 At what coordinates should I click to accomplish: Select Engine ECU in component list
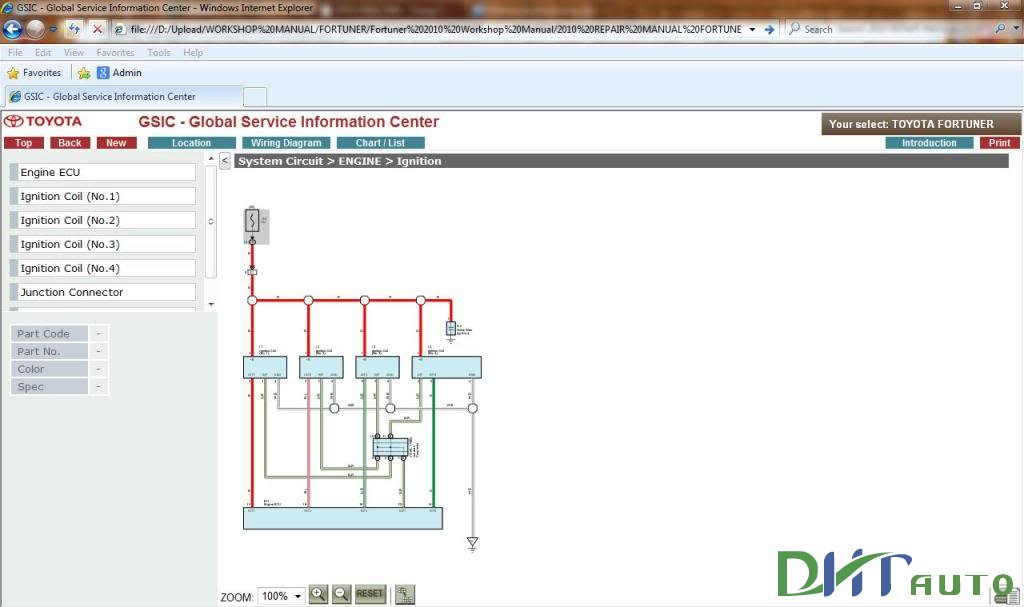tap(103, 172)
